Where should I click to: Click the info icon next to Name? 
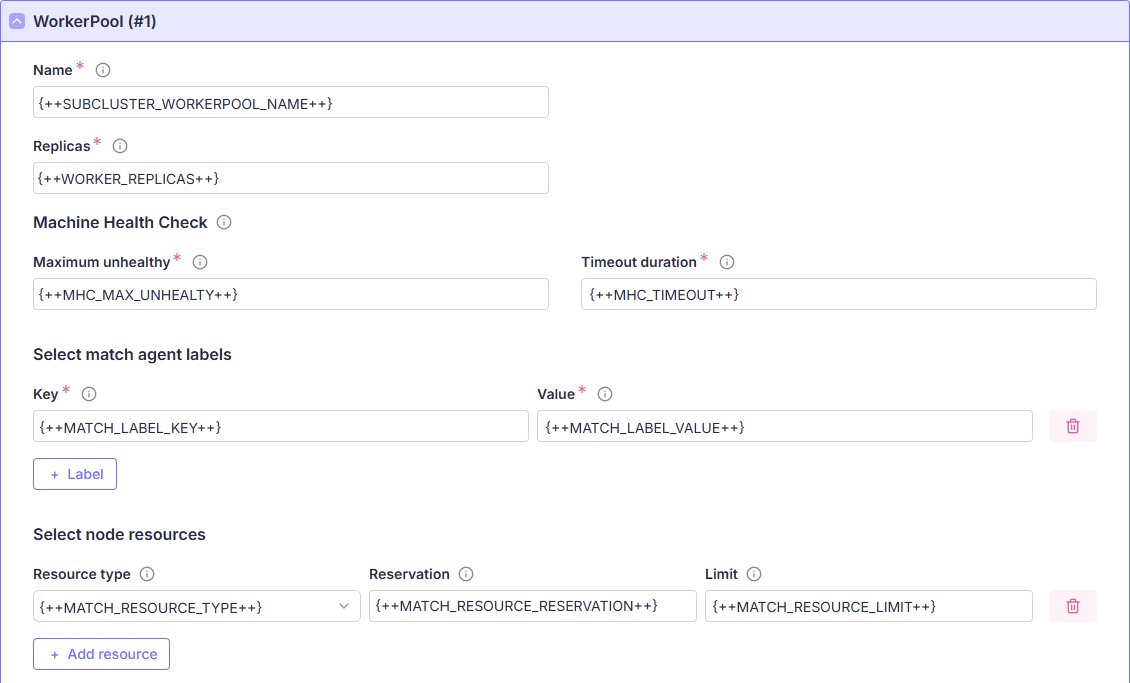(102, 70)
